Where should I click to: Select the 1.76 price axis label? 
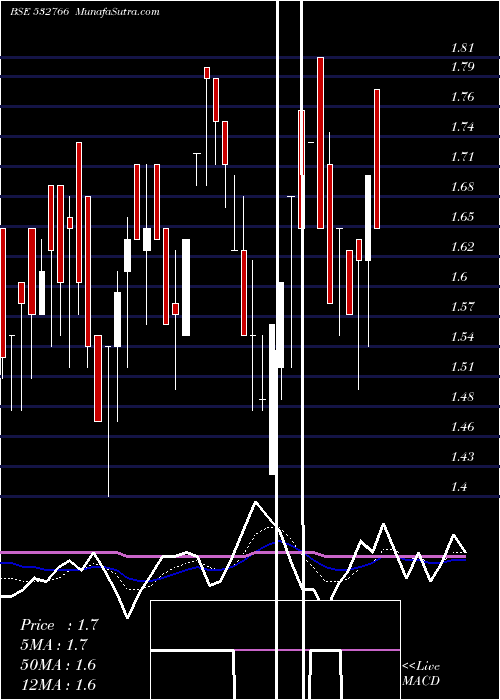coord(462,97)
